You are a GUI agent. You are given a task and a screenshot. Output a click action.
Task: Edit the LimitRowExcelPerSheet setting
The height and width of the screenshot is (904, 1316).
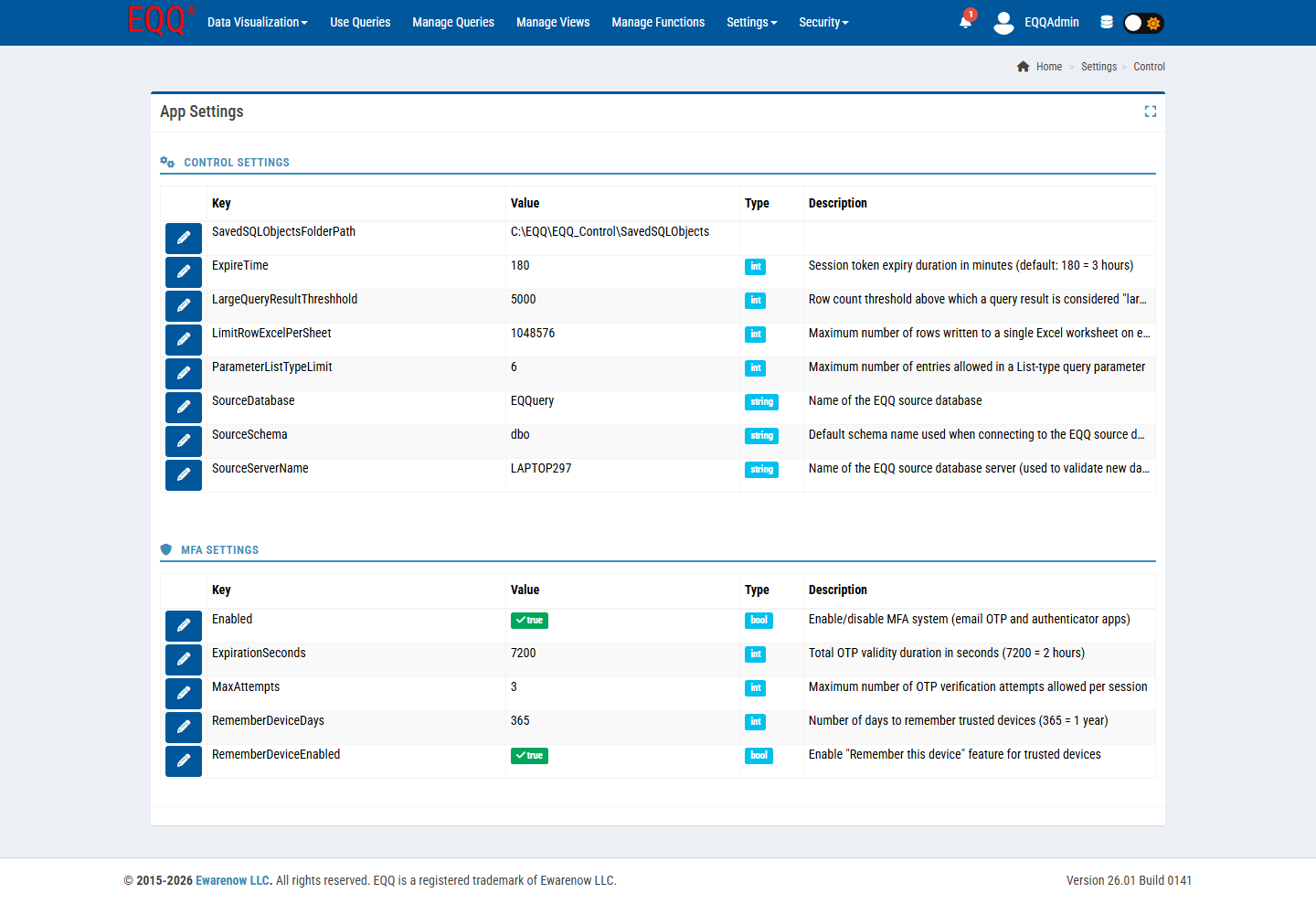(184, 339)
